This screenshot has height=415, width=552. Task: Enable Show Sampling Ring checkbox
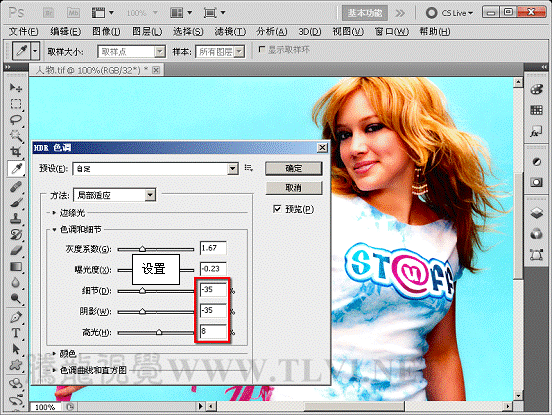(262, 50)
